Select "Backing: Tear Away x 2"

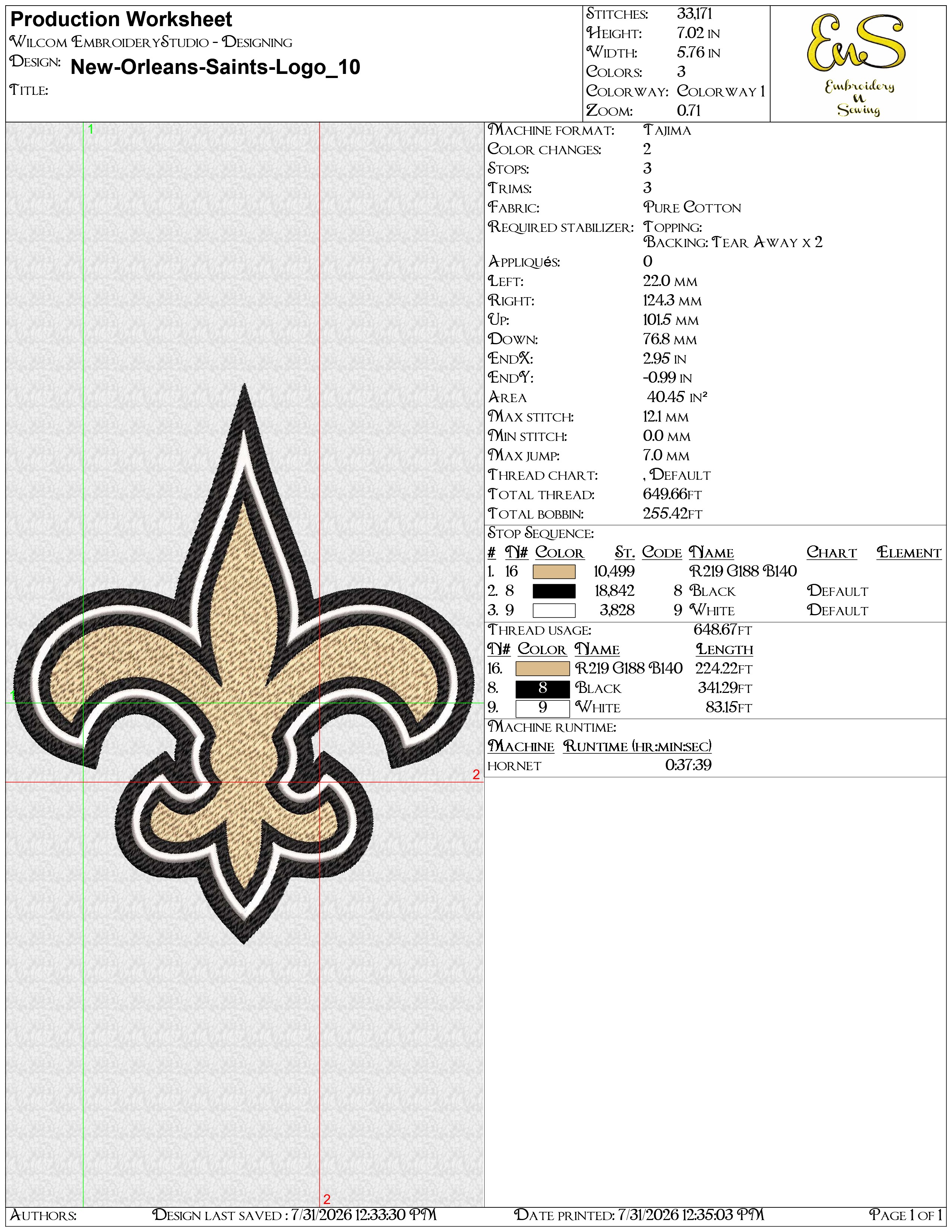pyautogui.click(x=733, y=243)
